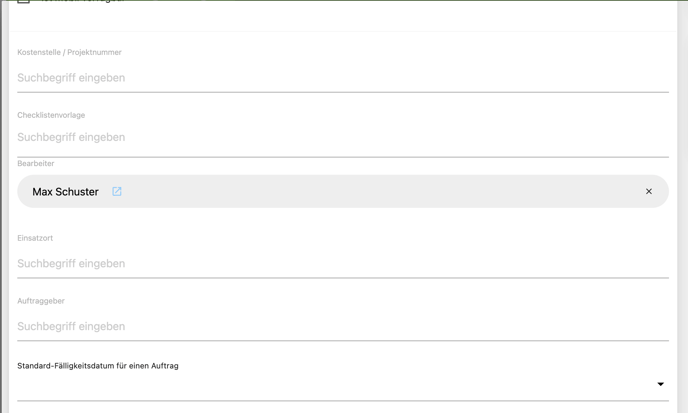Toggle the partially visible checkbox at top
The width and height of the screenshot is (688, 413).
24,2
